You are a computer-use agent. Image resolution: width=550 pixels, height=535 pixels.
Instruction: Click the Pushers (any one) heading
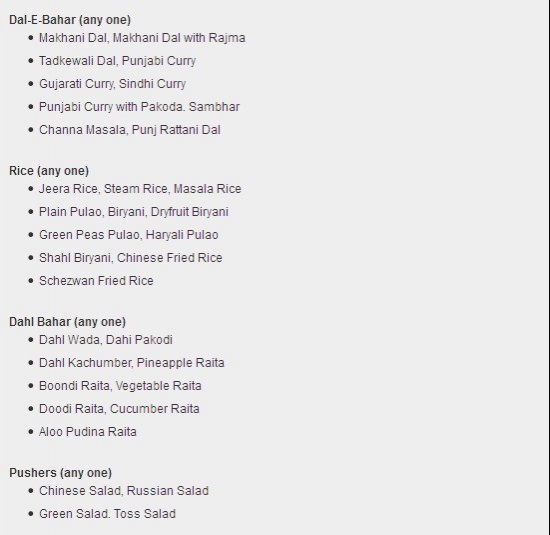pyautogui.click(x=60, y=473)
